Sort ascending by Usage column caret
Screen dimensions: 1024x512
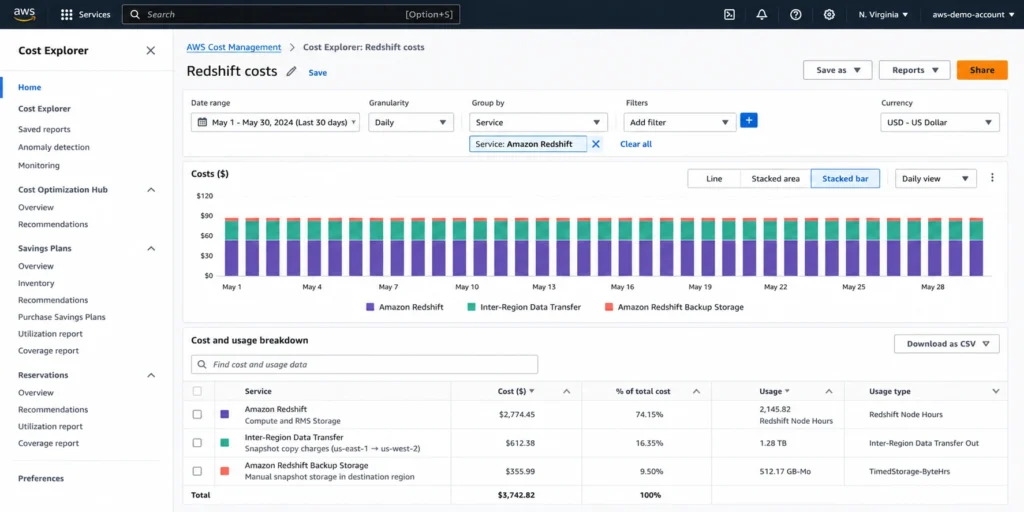coord(829,391)
